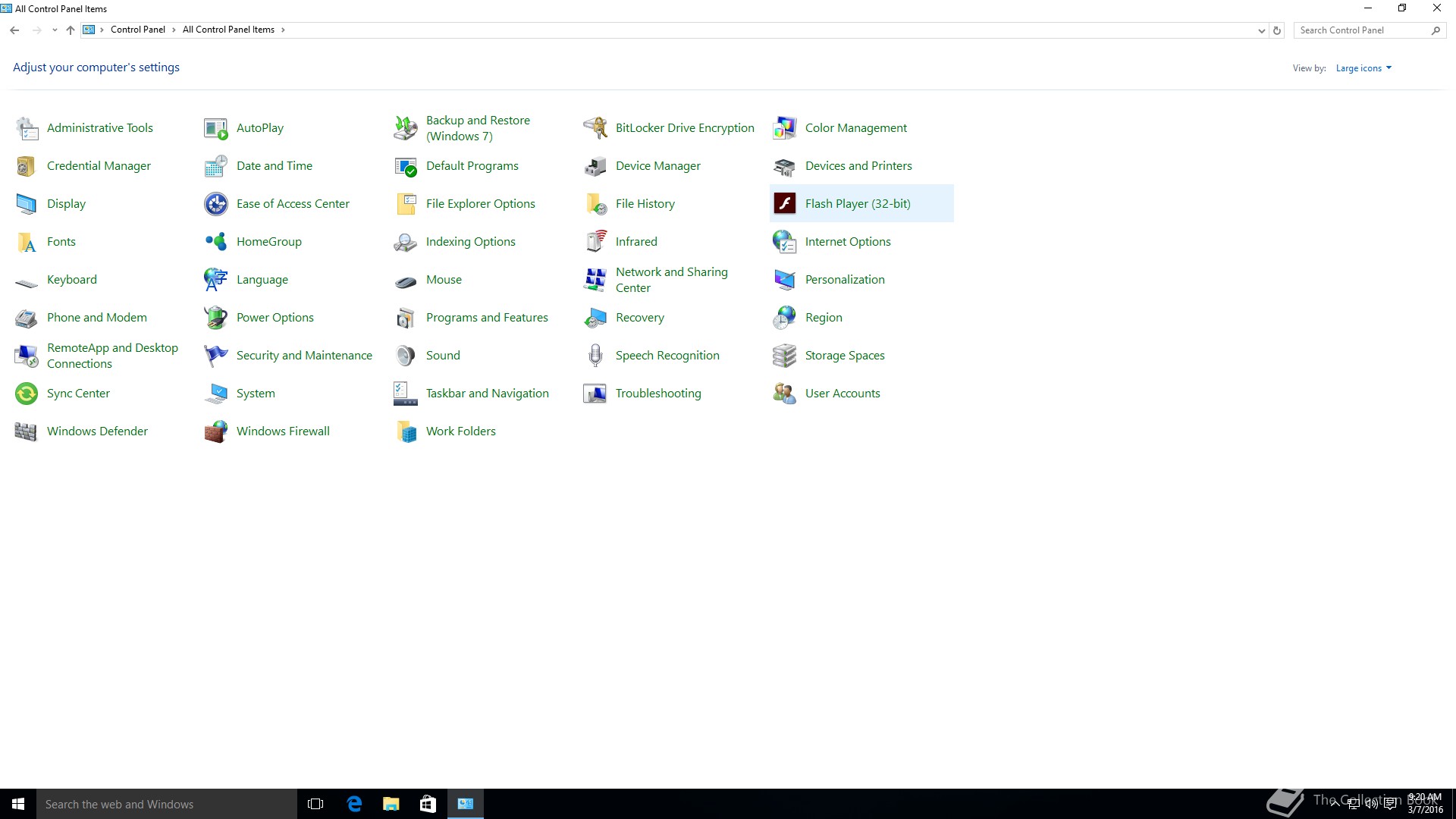The height and width of the screenshot is (819, 1456).
Task: Open the User Accounts link
Action: 843,394
